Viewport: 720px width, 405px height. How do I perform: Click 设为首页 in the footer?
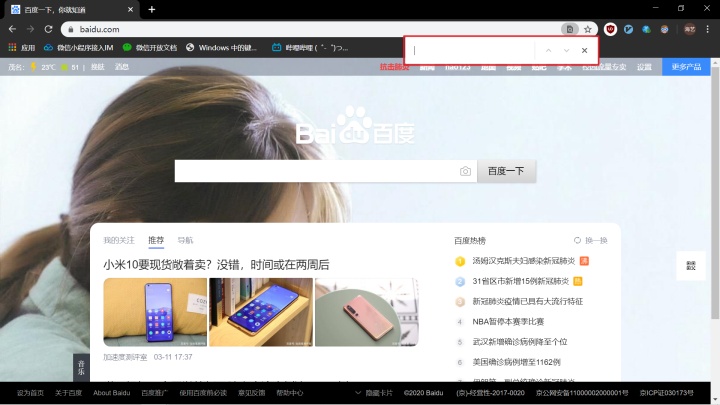[30, 393]
